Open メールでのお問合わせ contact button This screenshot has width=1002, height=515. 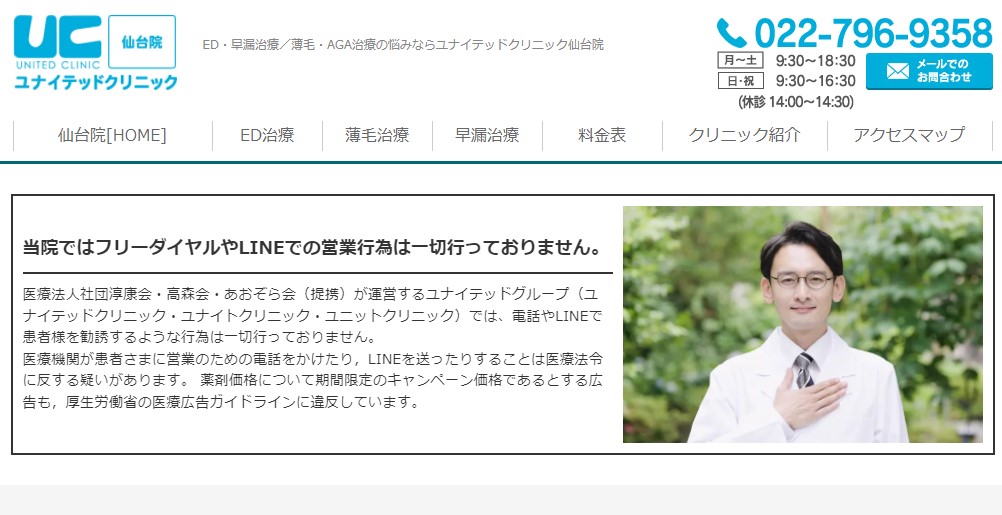pyautogui.click(x=929, y=71)
